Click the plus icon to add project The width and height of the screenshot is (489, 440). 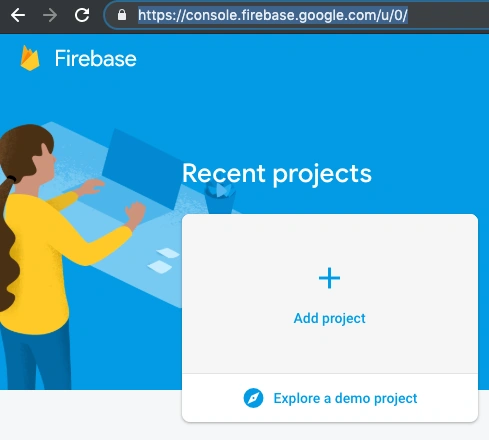pos(329,278)
